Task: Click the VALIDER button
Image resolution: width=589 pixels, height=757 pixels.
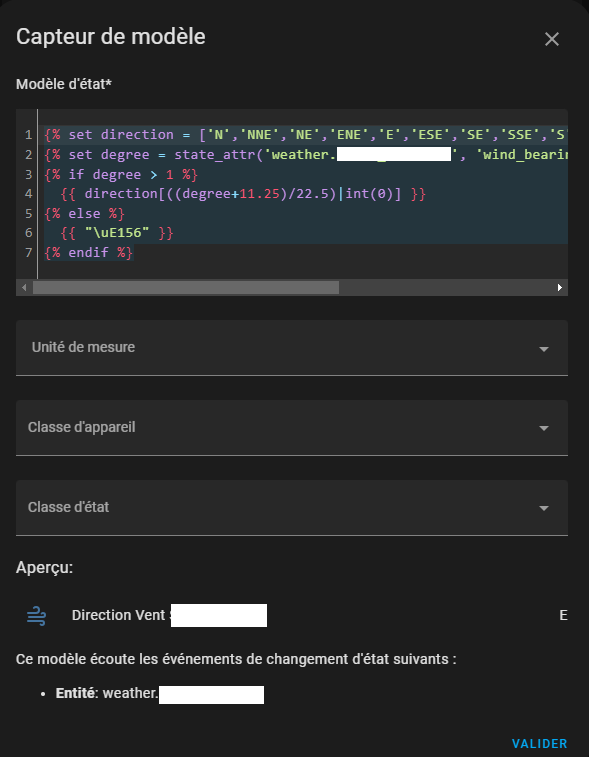Action: click(539, 743)
